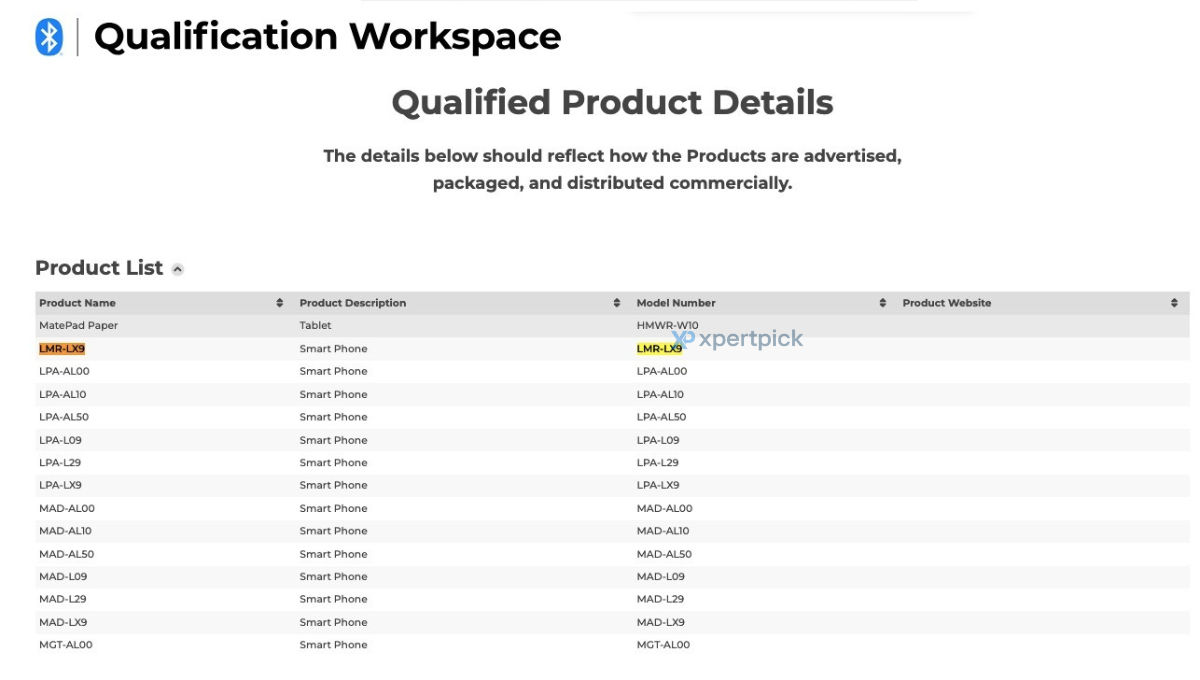Viewport: 1200px width, 680px height.
Task: Sort by Product Name column arrows
Action: point(280,303)
